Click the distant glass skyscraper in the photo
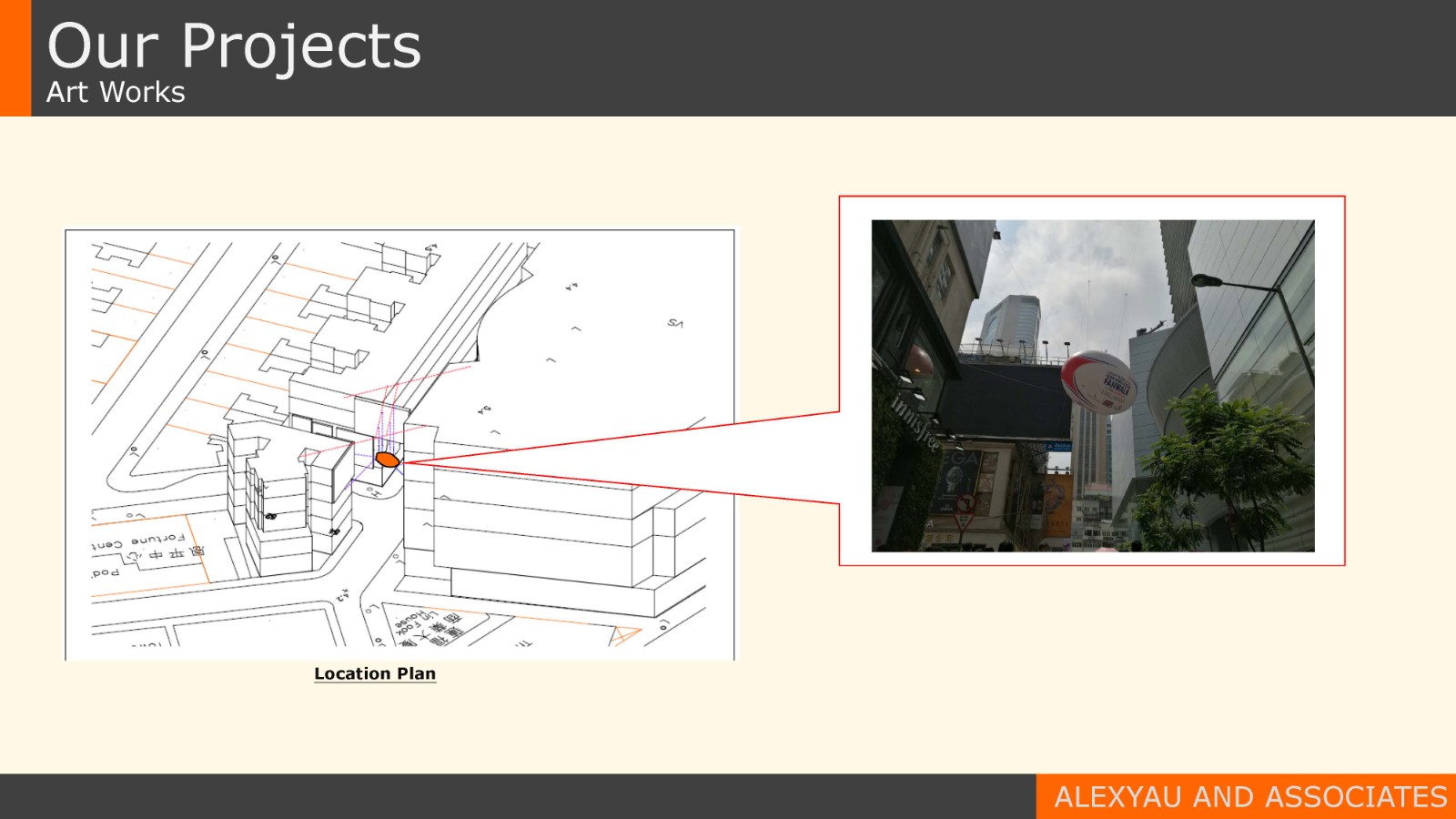The height and width of the screenshot is (819, 1456). [x=1012, y=323]
